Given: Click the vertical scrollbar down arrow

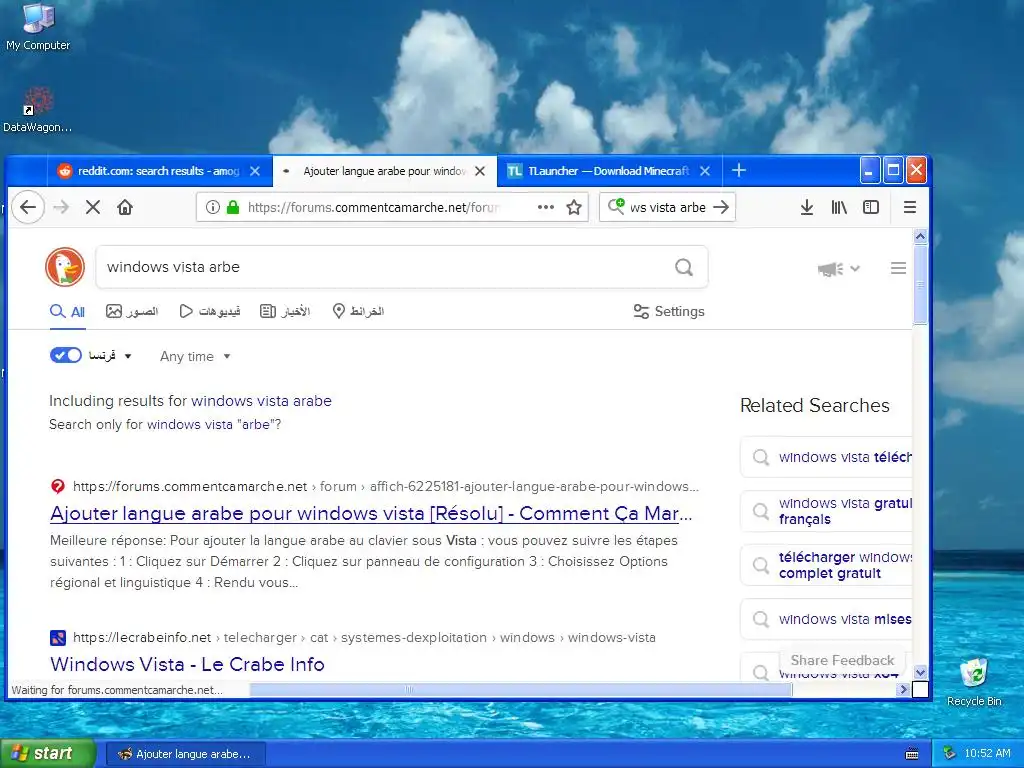Looking at the screenshot, I should pos(920,673).
